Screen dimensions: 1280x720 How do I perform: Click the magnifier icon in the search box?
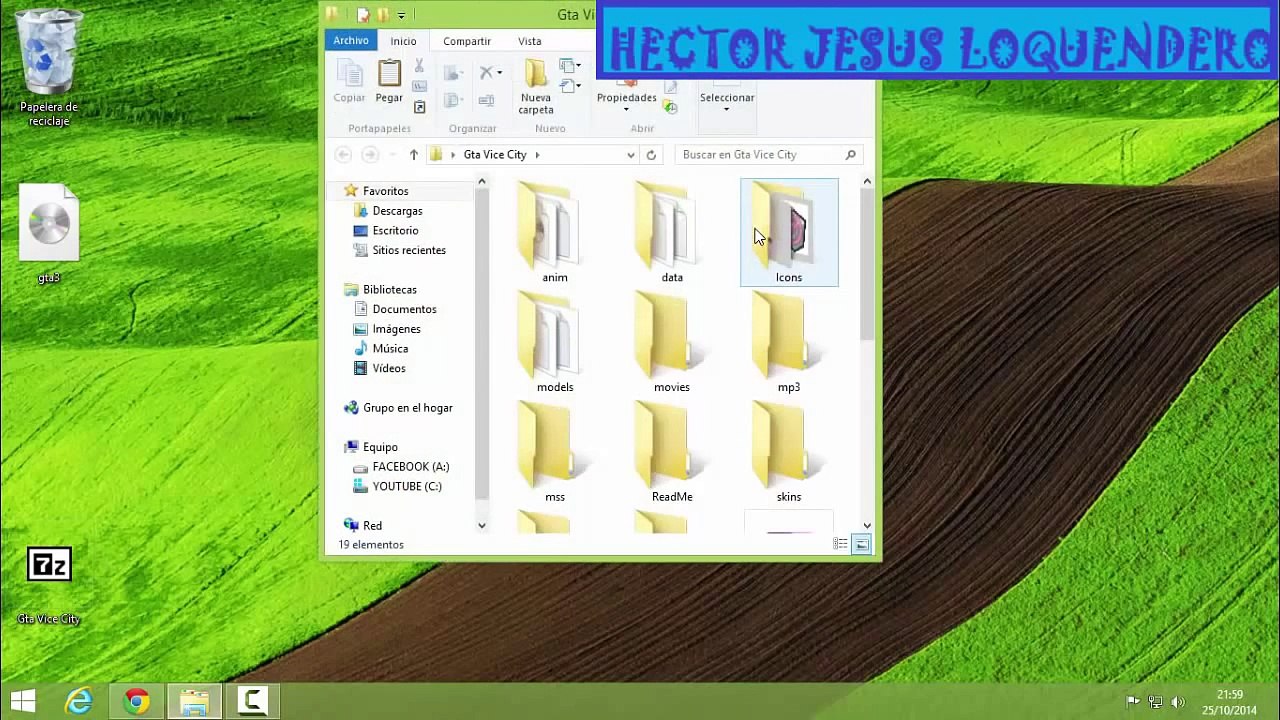851,155
